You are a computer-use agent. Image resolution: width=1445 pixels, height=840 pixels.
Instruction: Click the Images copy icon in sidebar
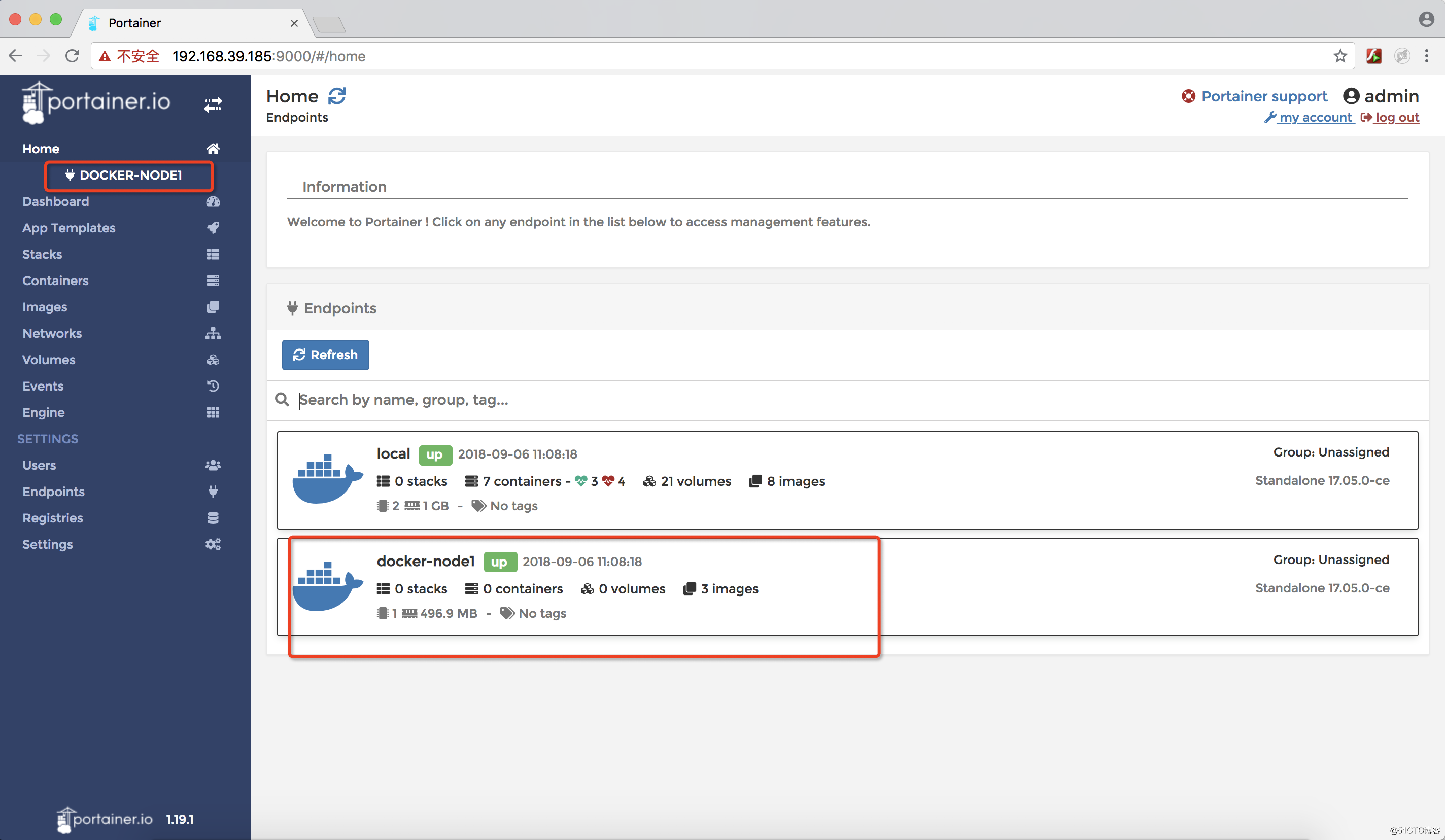(x=213, y=307)
